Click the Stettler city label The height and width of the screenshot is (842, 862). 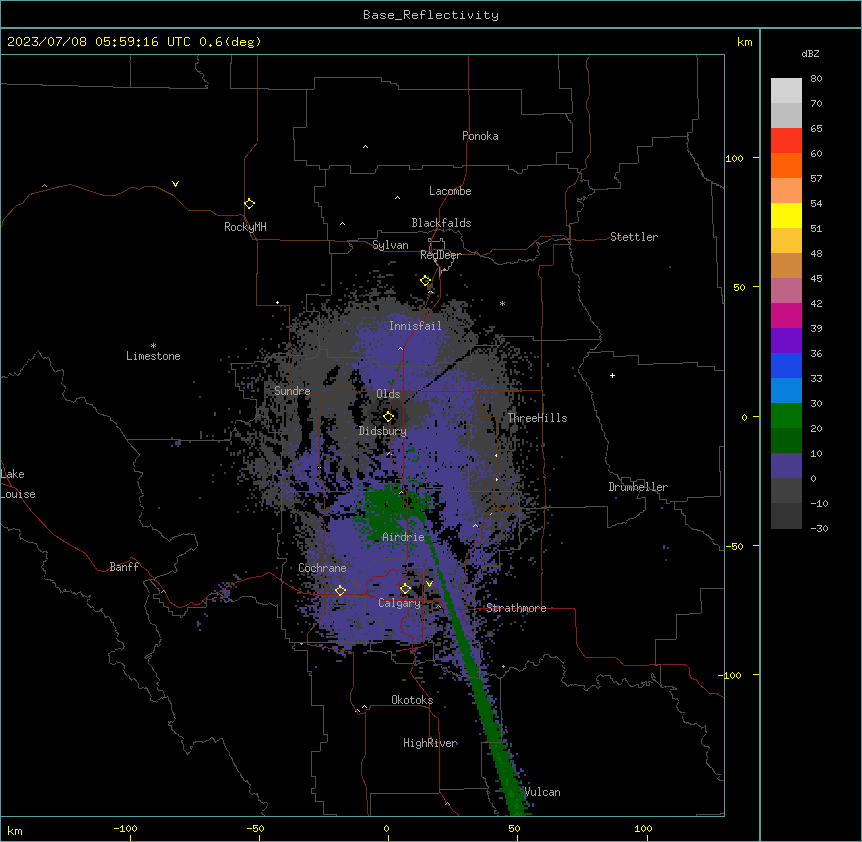(x=634, y=237)
